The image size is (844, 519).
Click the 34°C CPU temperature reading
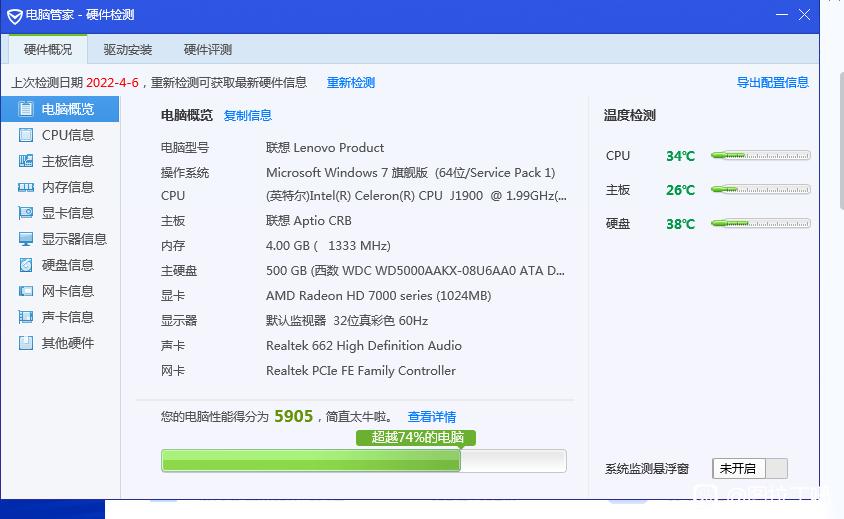tap(680, 156)
